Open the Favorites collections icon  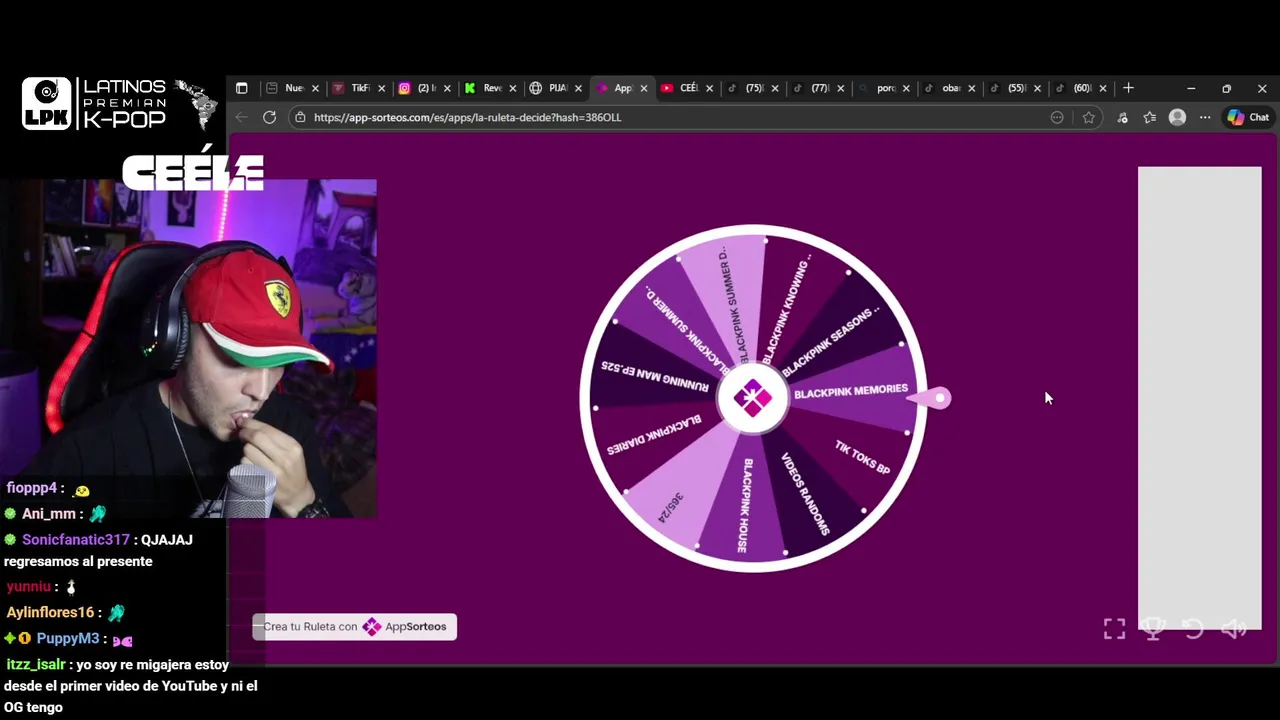[1150, 117]
